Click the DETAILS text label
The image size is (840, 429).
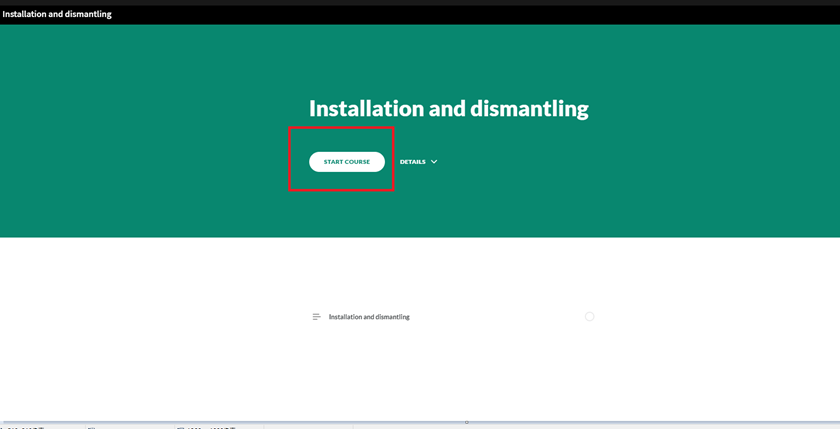coord(412,162)
